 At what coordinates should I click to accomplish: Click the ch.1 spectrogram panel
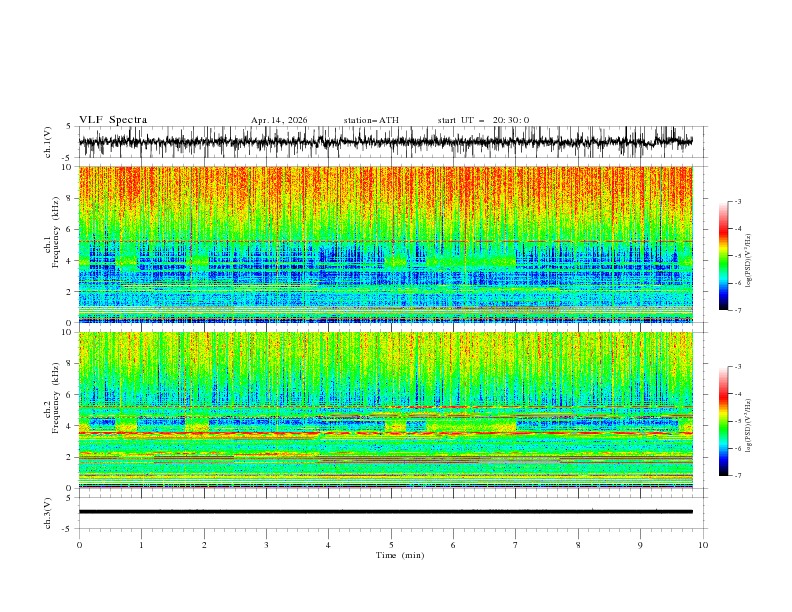click(386, 244)
